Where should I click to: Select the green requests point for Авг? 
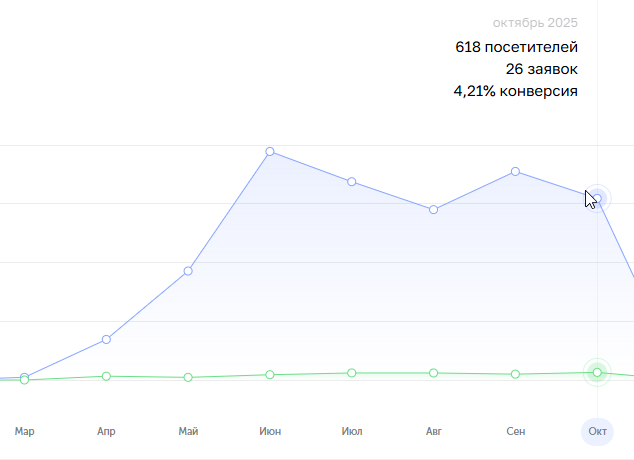(x=433, y=373)
